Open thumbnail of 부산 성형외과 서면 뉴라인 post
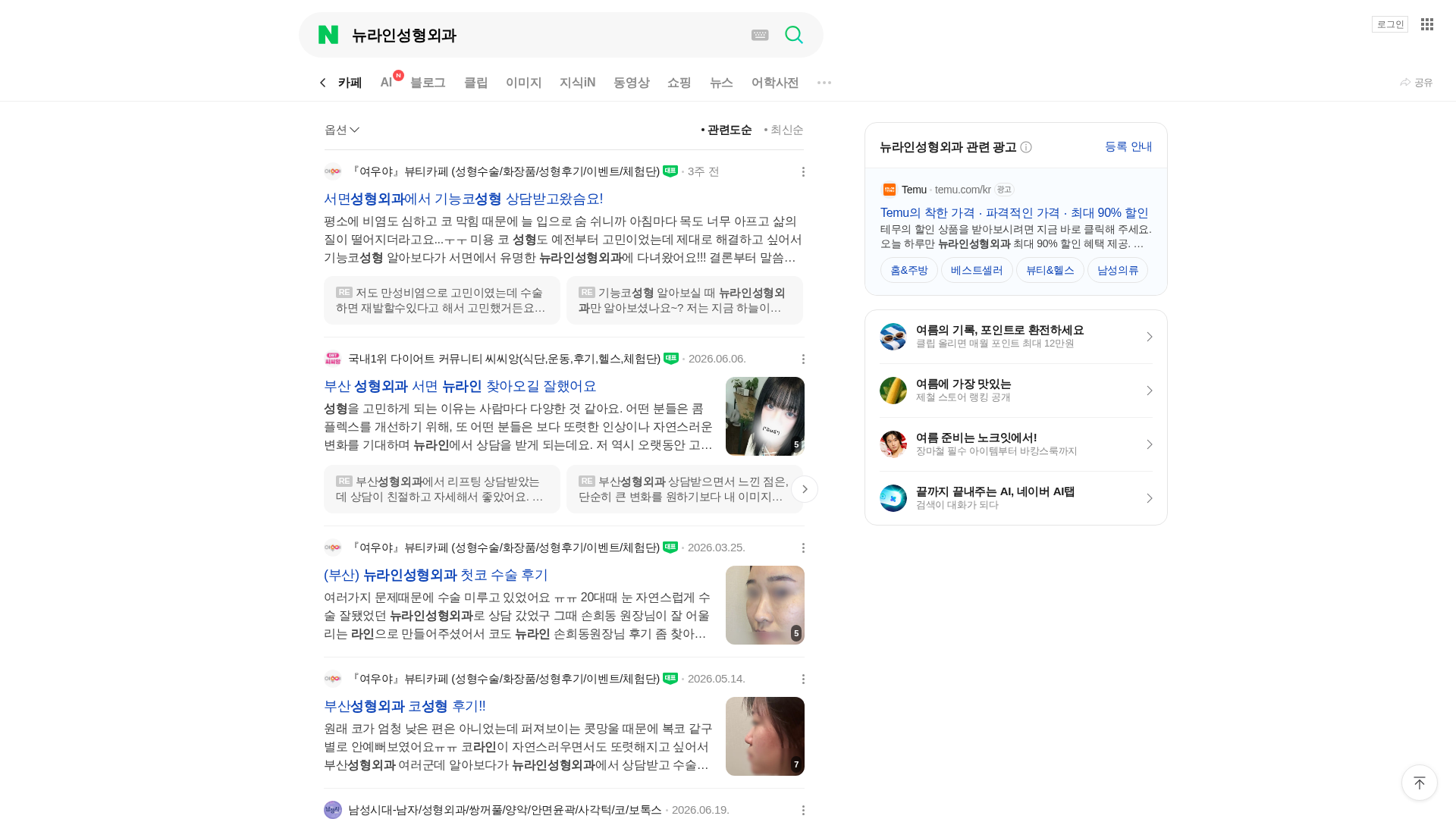Image resolution: width=1456 pixels, height=819 pixels. point(765,416)
